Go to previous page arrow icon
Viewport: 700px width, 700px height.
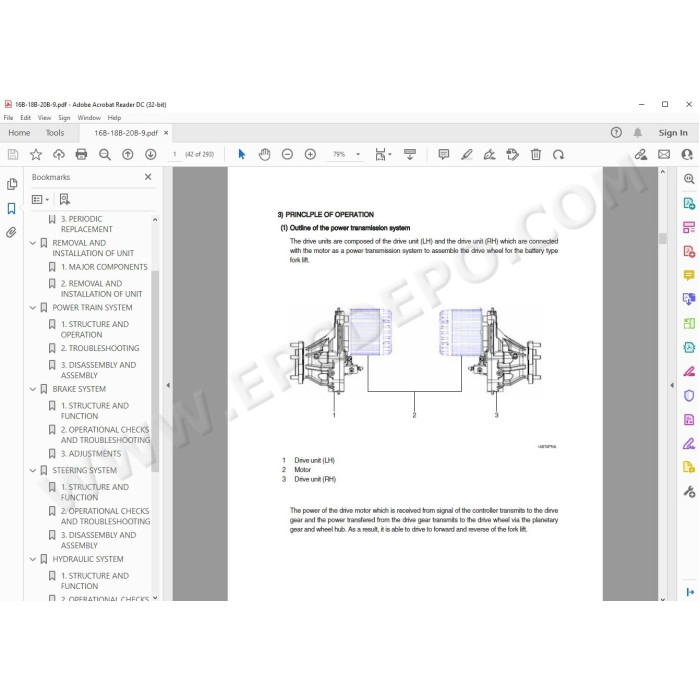(128, 154)
